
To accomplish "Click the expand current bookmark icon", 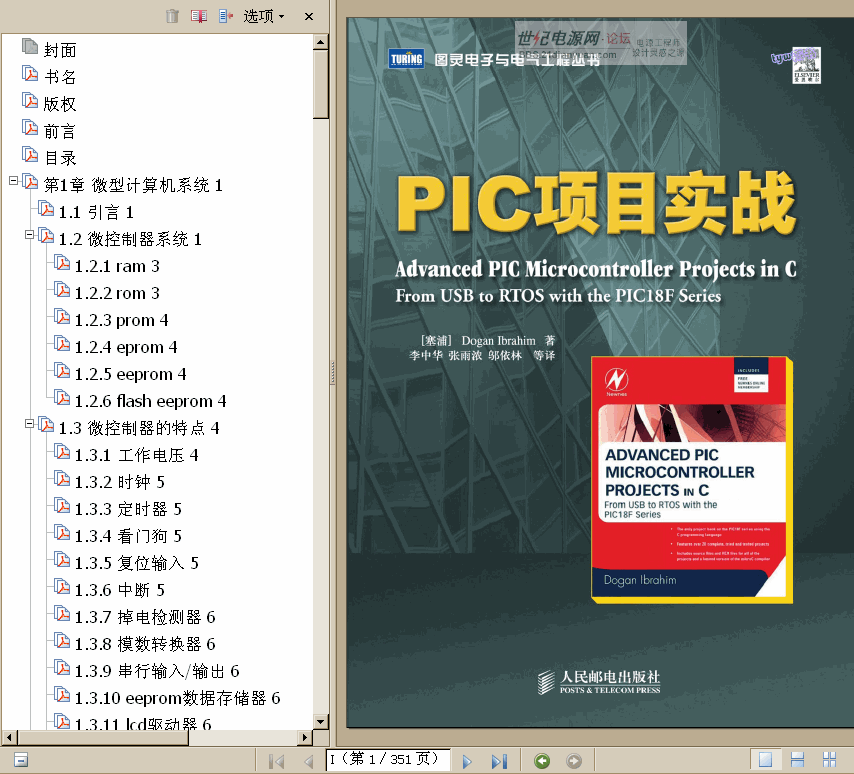I will pos(225,16).
